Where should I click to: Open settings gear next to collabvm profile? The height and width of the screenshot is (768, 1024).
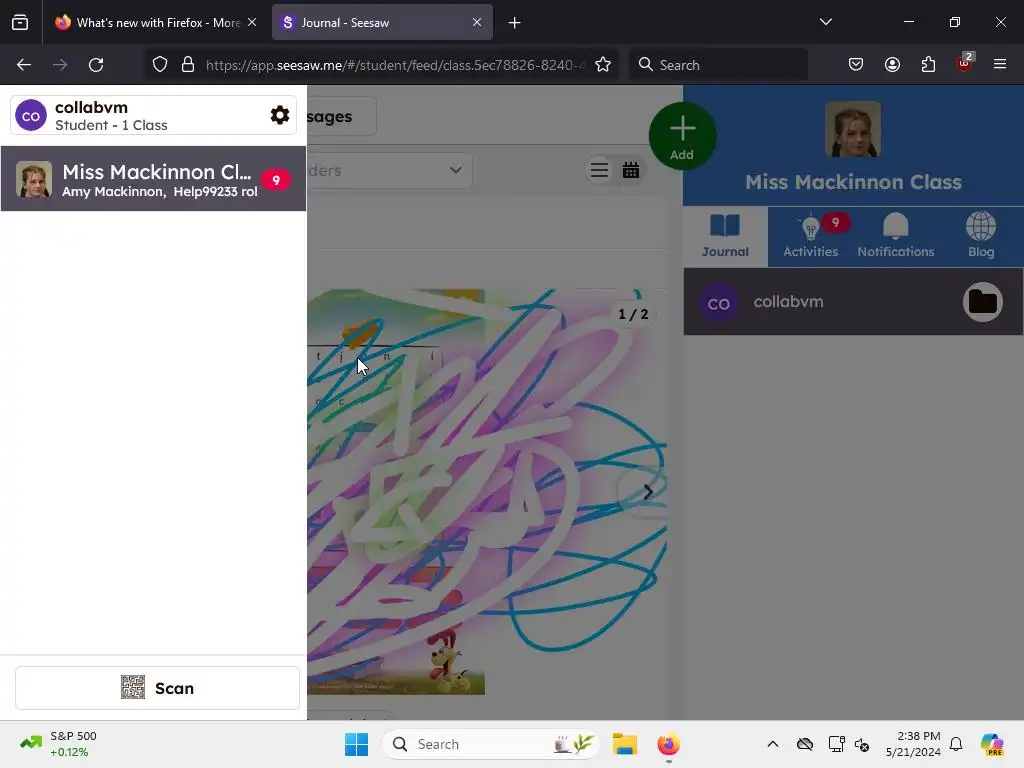[280, 116]
